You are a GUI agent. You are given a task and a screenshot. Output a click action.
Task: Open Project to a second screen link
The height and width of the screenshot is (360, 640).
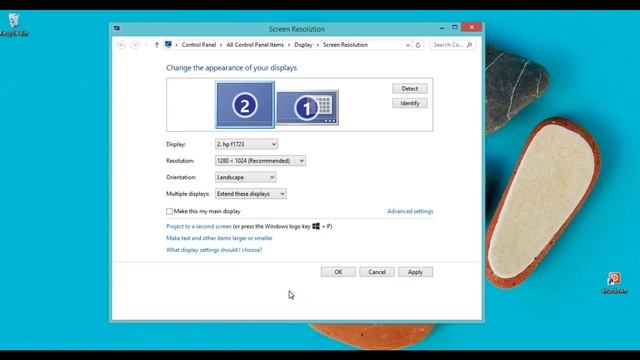pyautogui.click(x=199, y=226)
